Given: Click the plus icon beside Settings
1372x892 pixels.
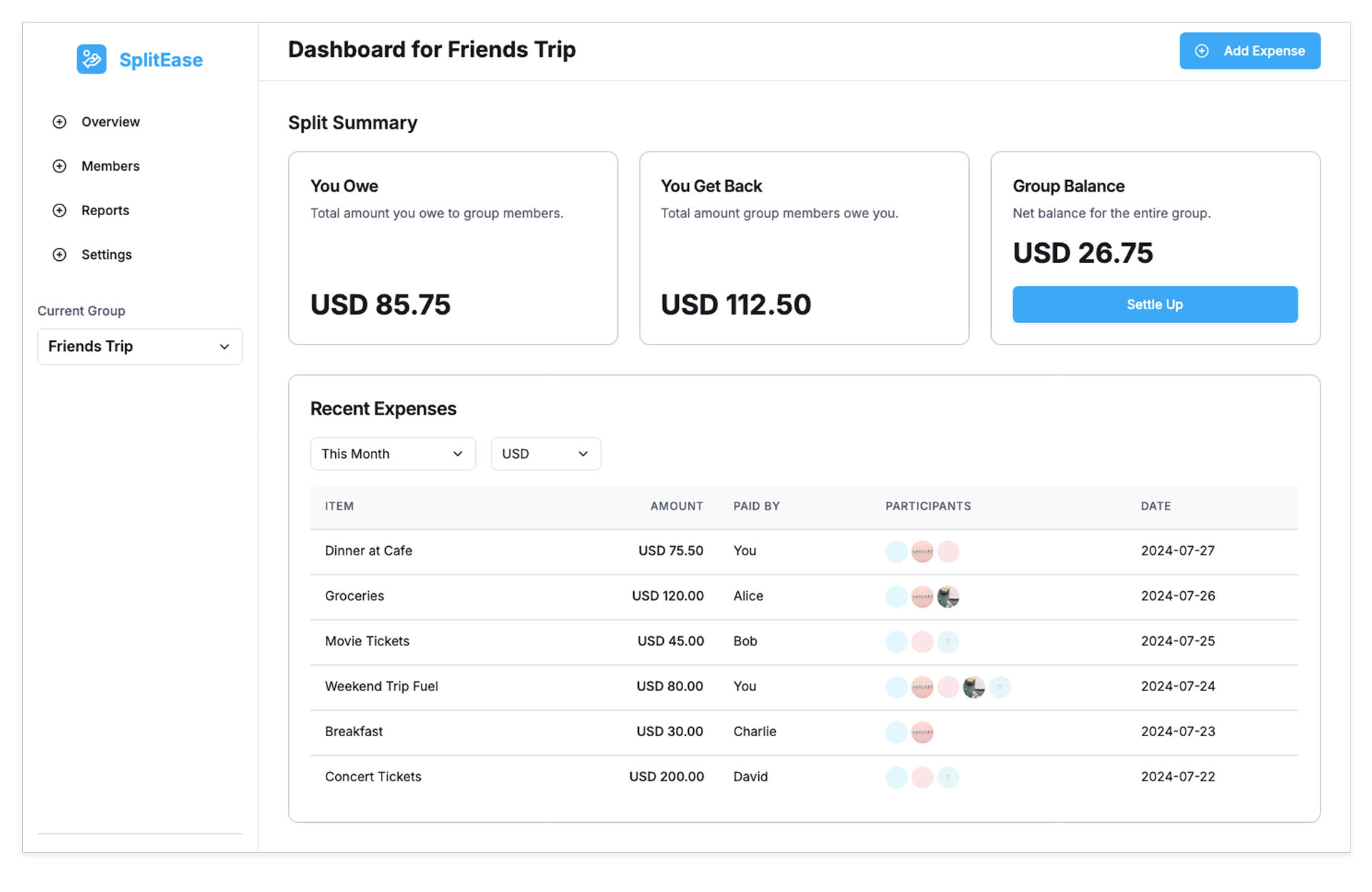Looking at the screenshot, I should (59, 254).
